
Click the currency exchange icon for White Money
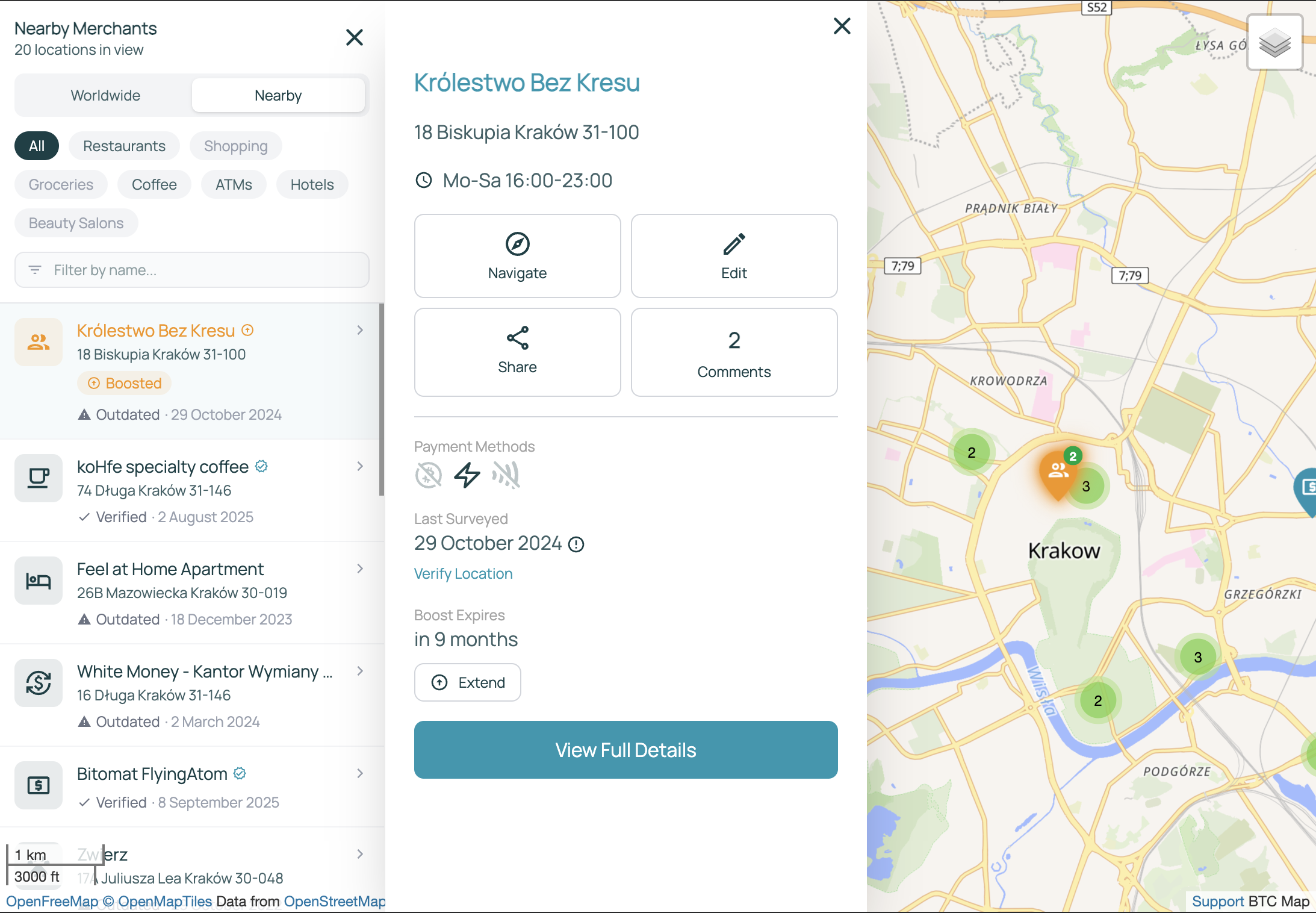tap(38, 683)
